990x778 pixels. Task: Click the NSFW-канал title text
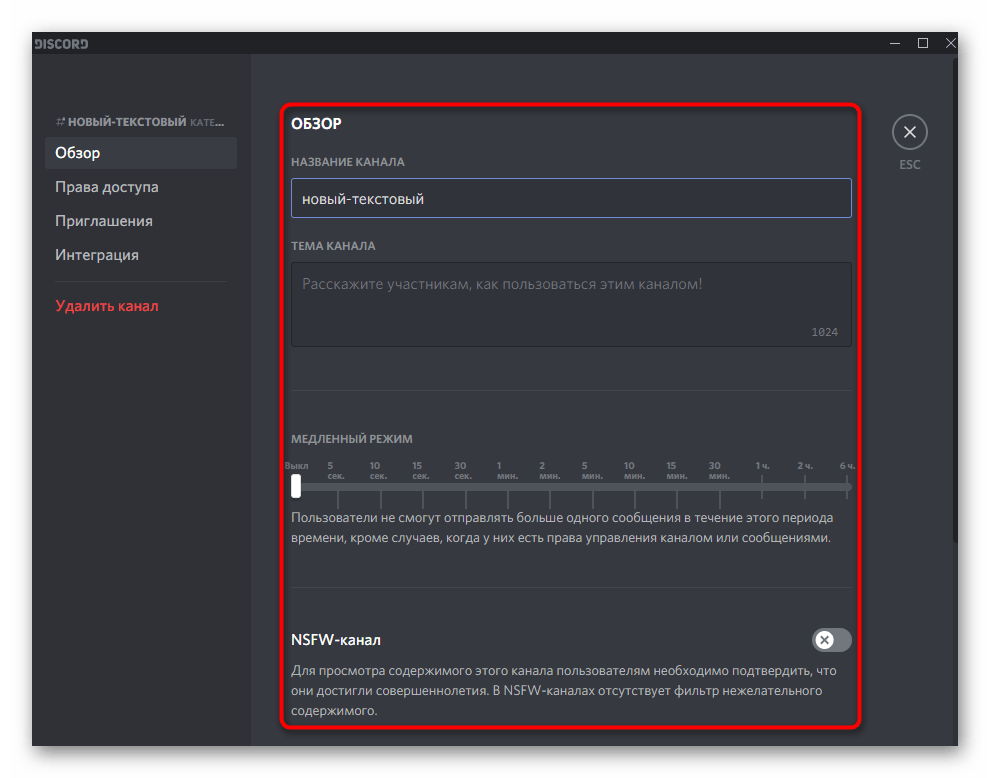pyautogui.click(x=336, y=640)
